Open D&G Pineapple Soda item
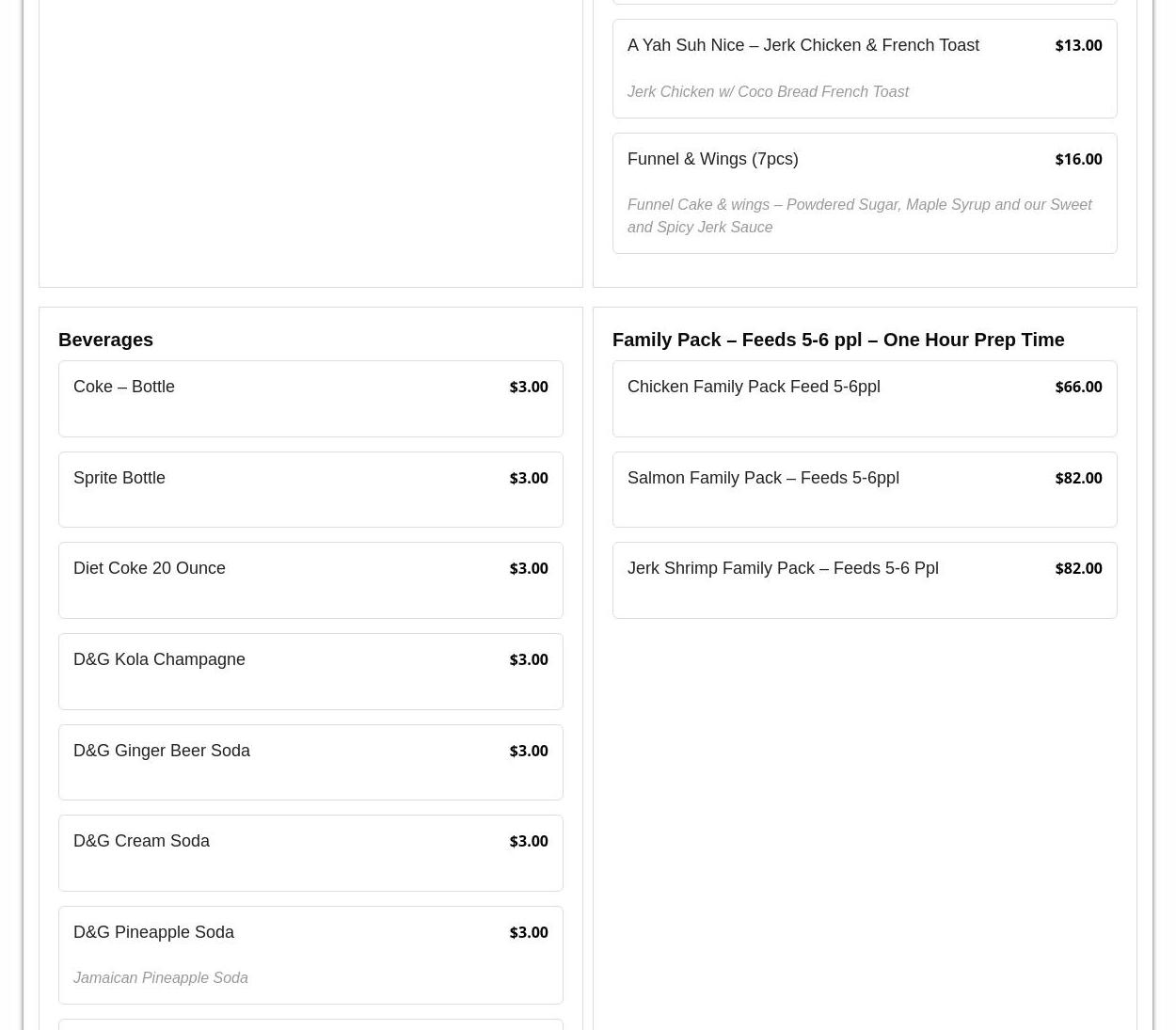Image resolution: width=1176 pixels, height=1030 pixels. (x=153, y=932)
